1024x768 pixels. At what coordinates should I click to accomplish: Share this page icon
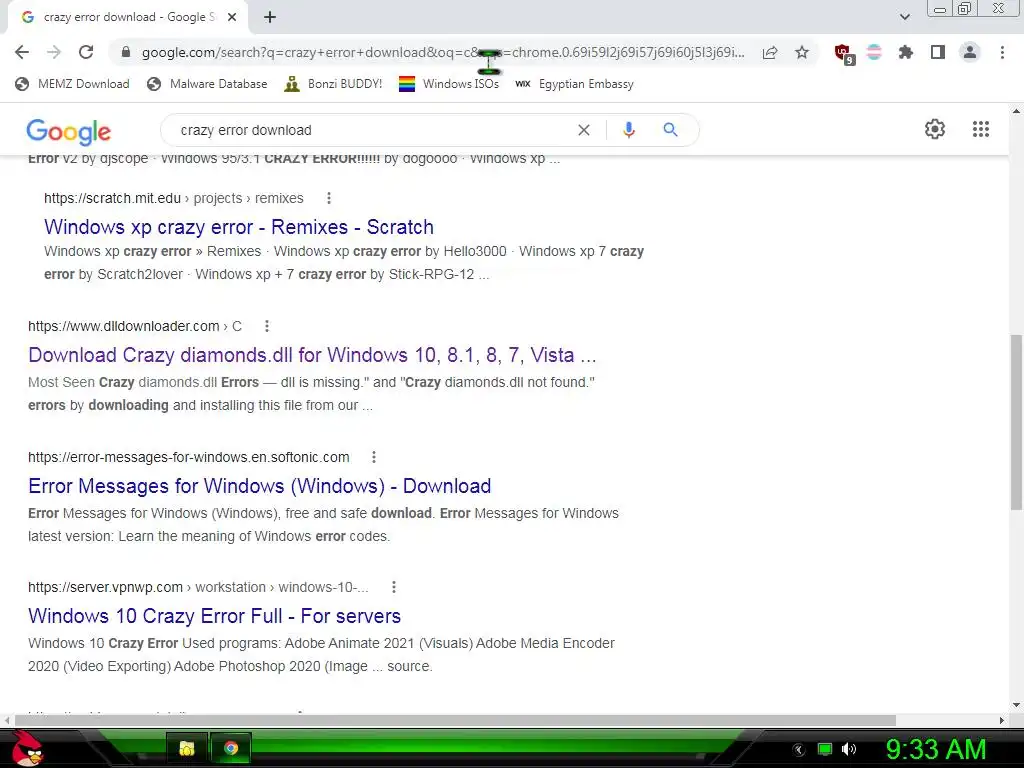tap(770, 52)
